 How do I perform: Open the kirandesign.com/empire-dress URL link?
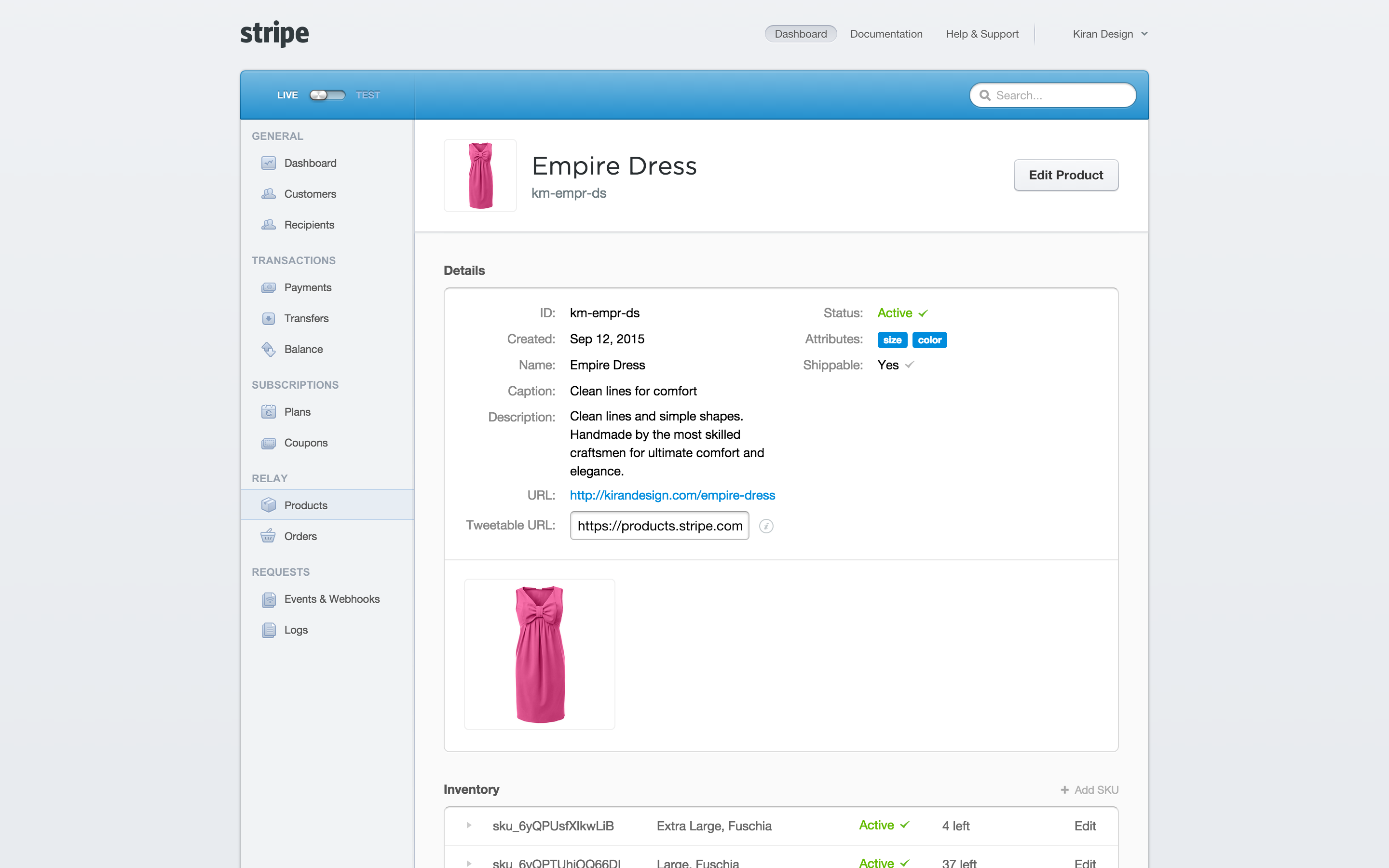[672, 495]
